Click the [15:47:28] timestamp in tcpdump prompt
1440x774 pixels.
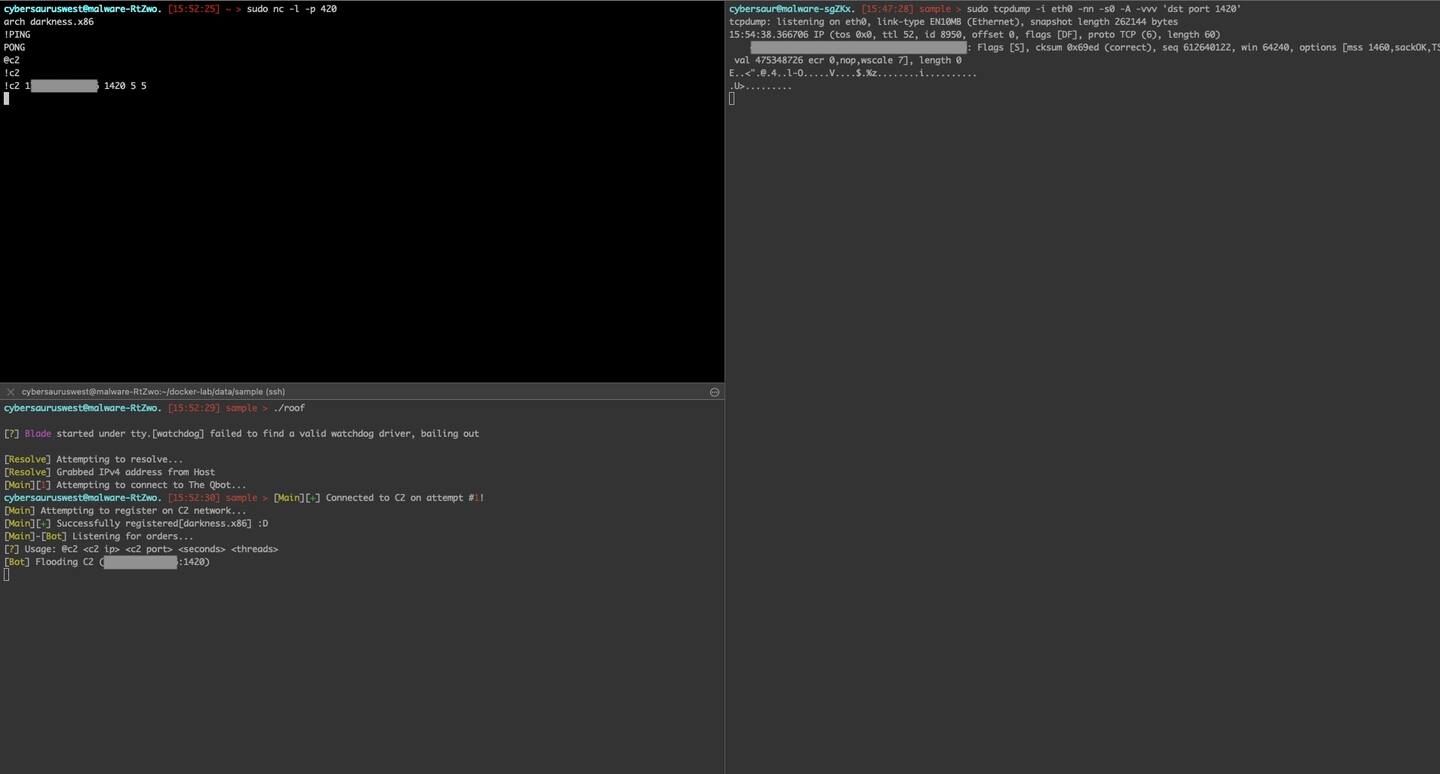[x=887, y=9]
